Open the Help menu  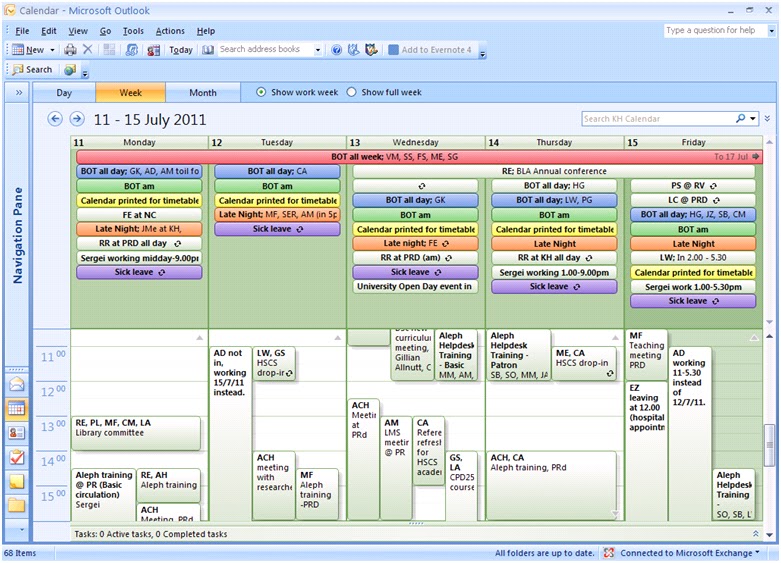pos(206,31)
